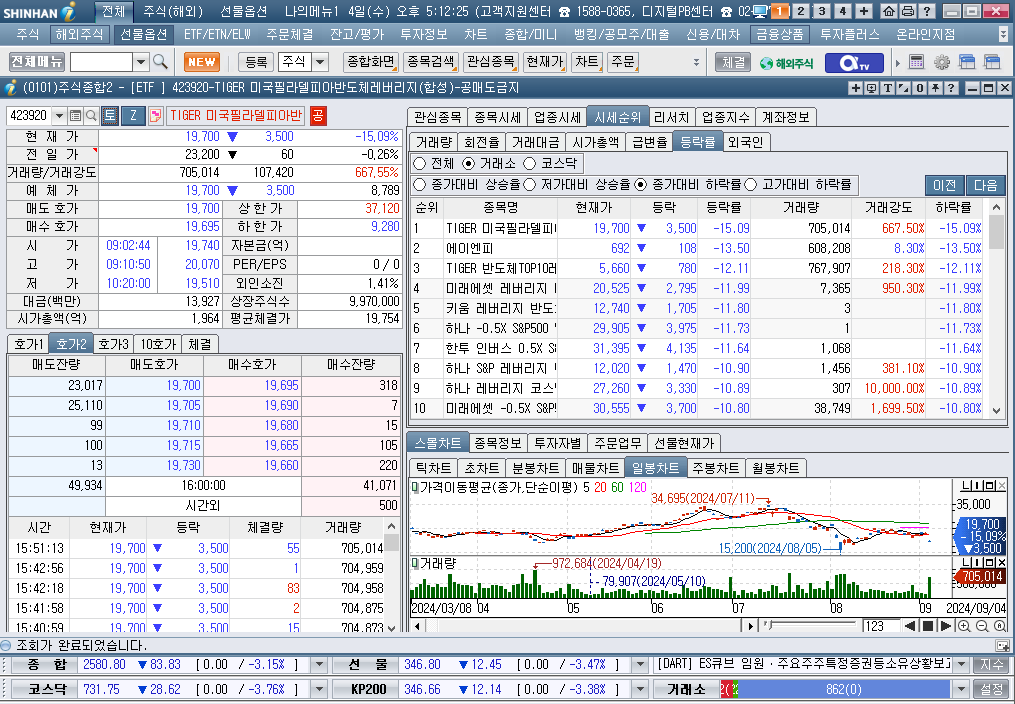Viewport: 1015px width, 704px height.
Task: Select 종가대비 하락률 radio option
Action: click(x=641, y=185)
